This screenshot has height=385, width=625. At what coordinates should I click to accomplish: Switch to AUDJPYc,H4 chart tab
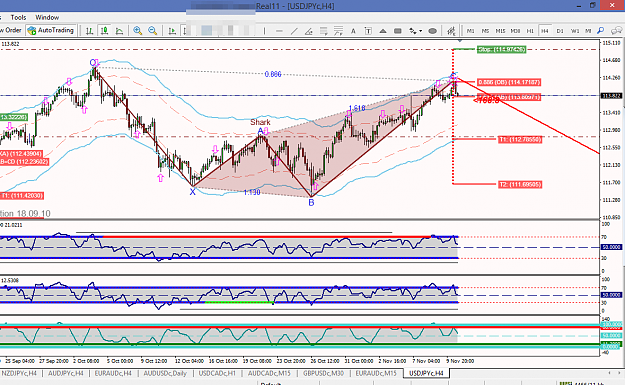[x=65, y=373]
